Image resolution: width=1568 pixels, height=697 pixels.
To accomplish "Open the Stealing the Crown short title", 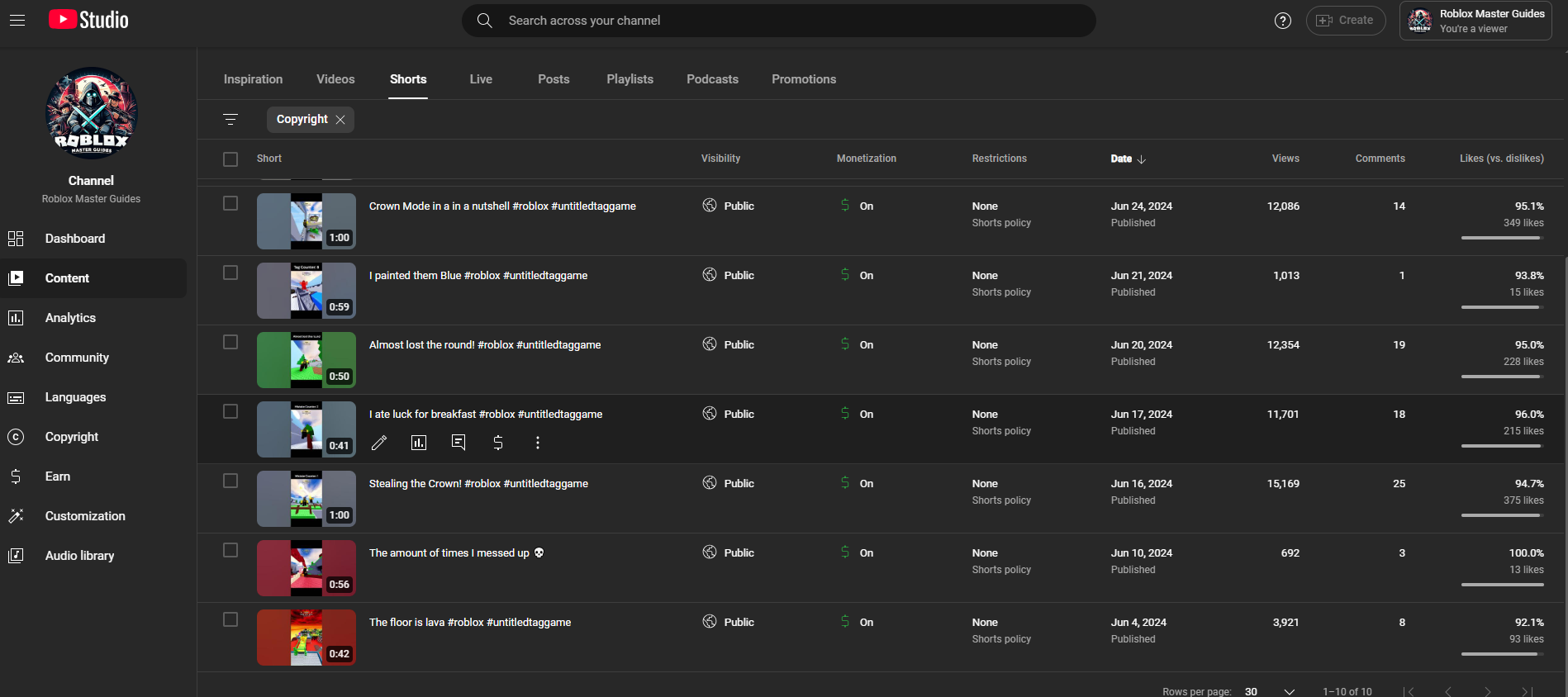I will pyautogui.click(x=478, y=484).
